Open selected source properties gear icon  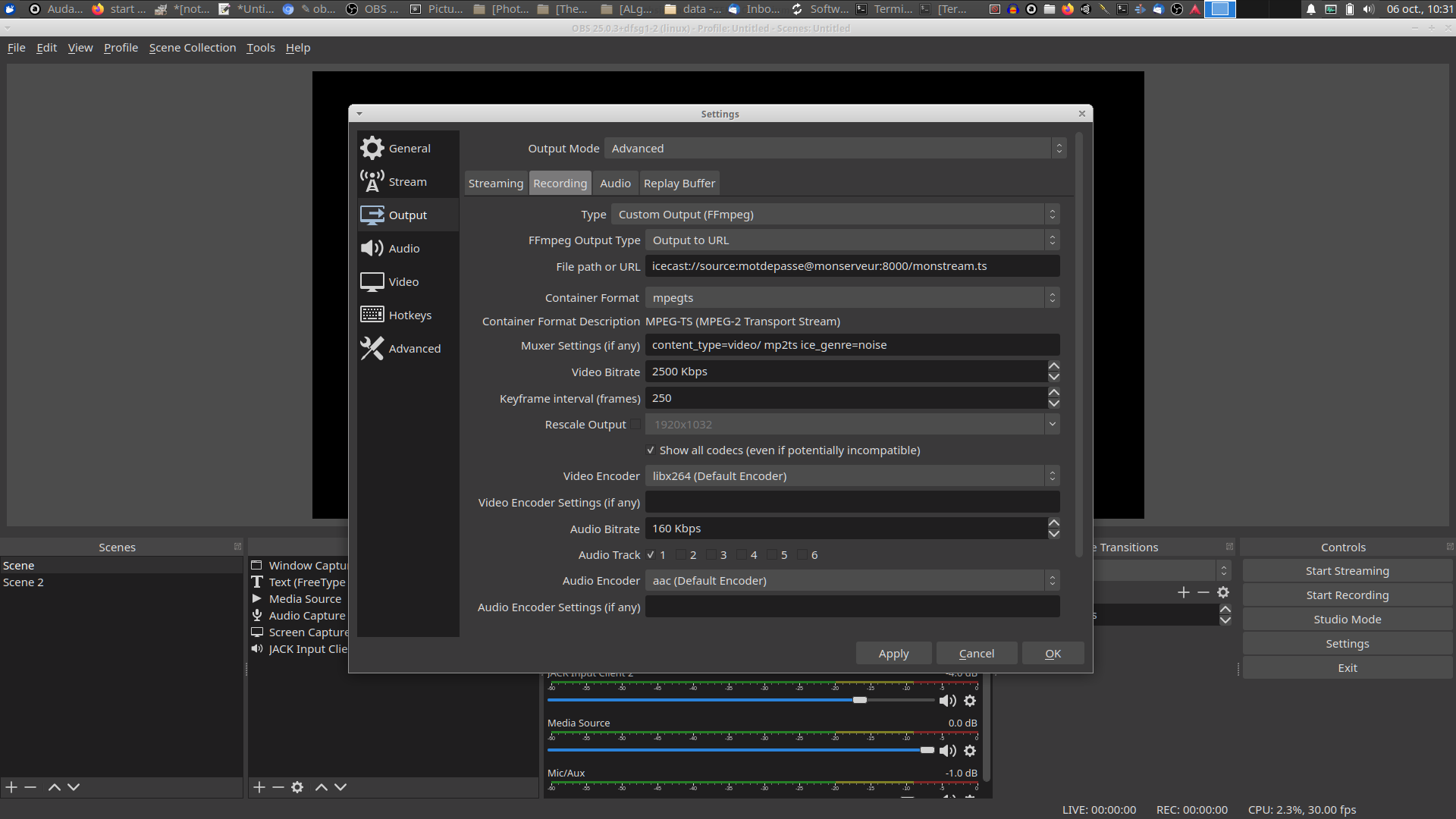point(297,787)
